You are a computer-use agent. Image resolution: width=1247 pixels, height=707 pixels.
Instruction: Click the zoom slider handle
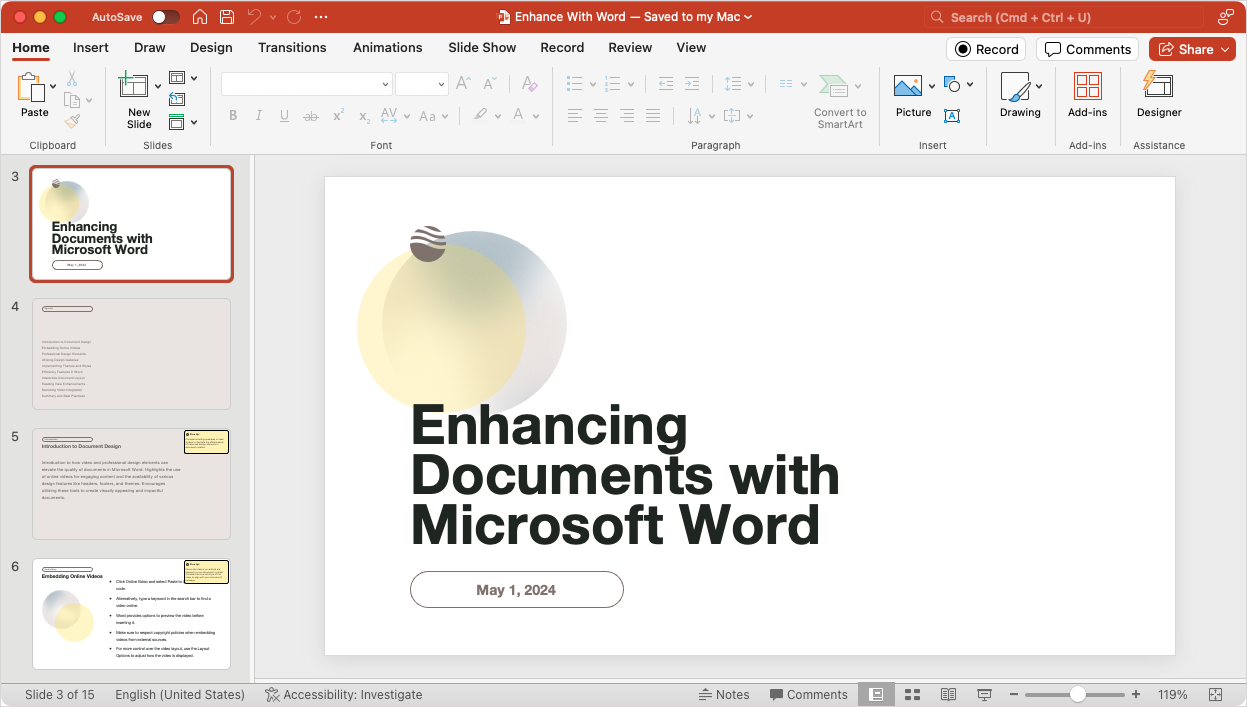[x=1077, y=694]
